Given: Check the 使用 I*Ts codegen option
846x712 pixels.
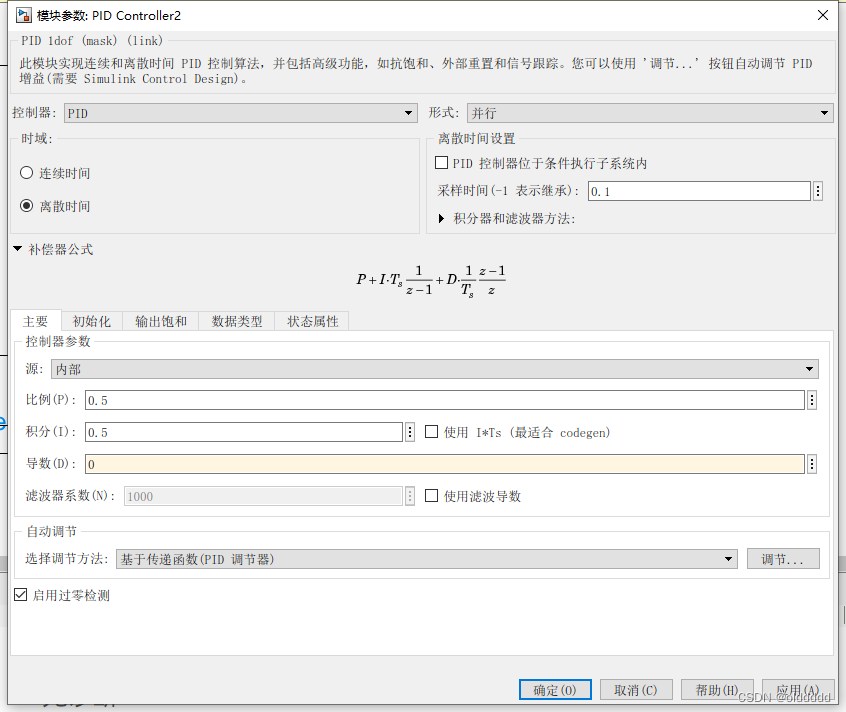Looking at the screenshot, I should 432,432.
